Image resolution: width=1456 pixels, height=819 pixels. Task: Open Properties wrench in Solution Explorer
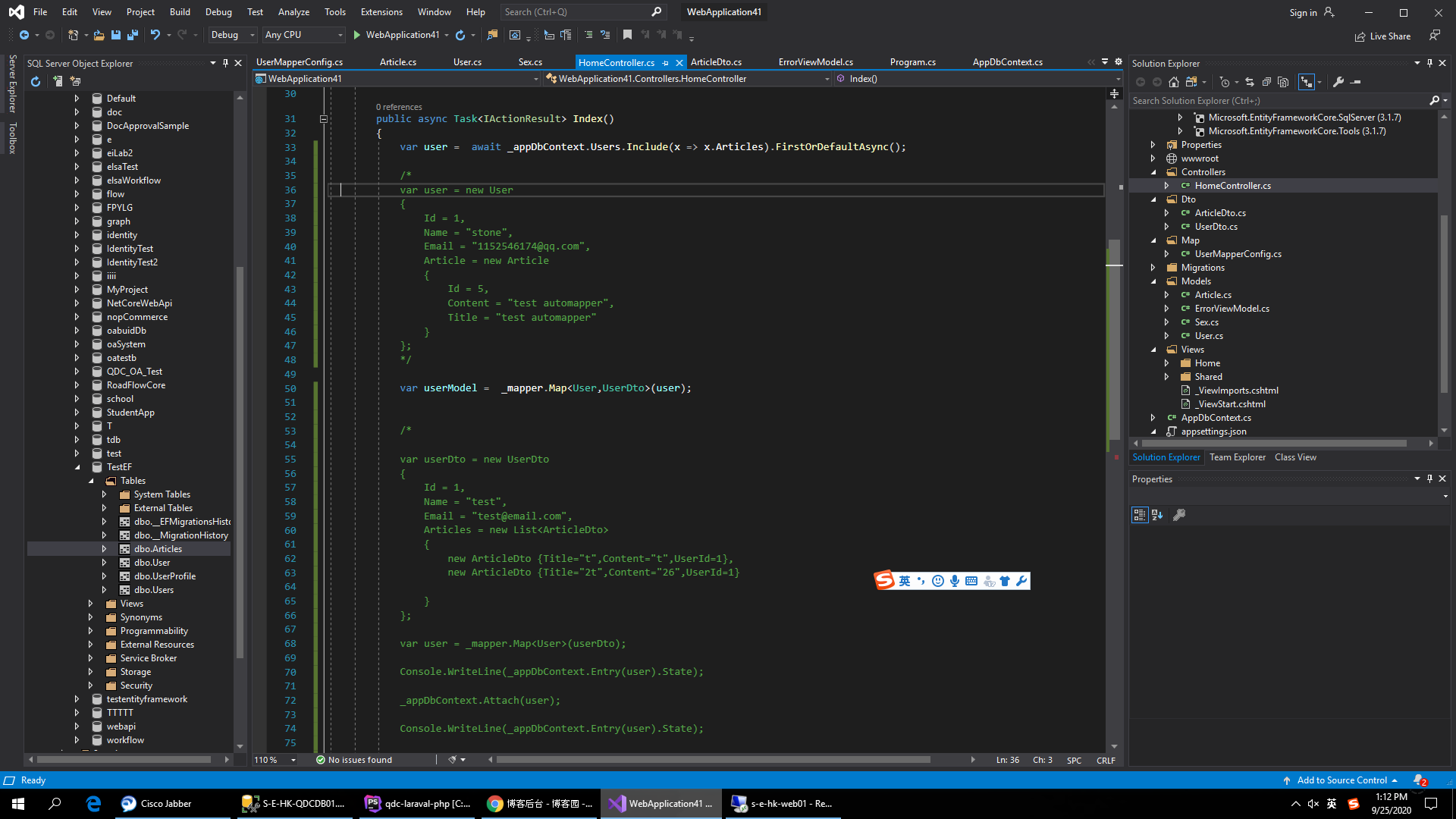pyautogui.click(x=1338, y=82)
